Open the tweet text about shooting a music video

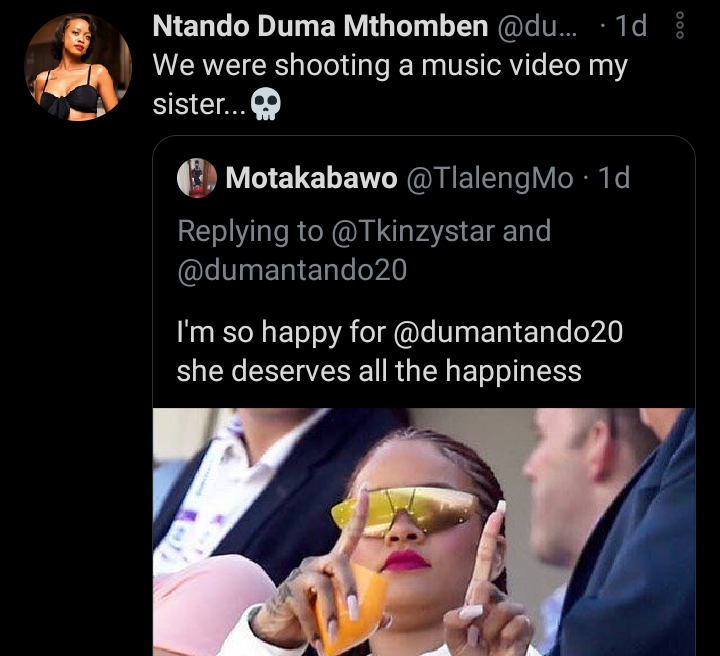pos(390,67)
